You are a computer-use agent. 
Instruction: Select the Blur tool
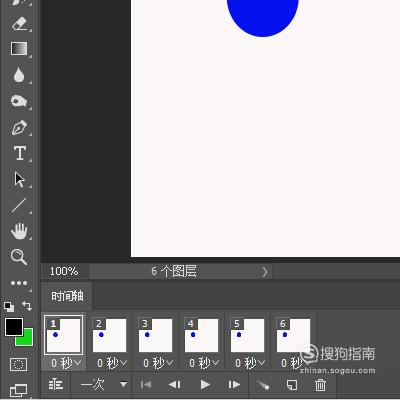click(19, 75)
